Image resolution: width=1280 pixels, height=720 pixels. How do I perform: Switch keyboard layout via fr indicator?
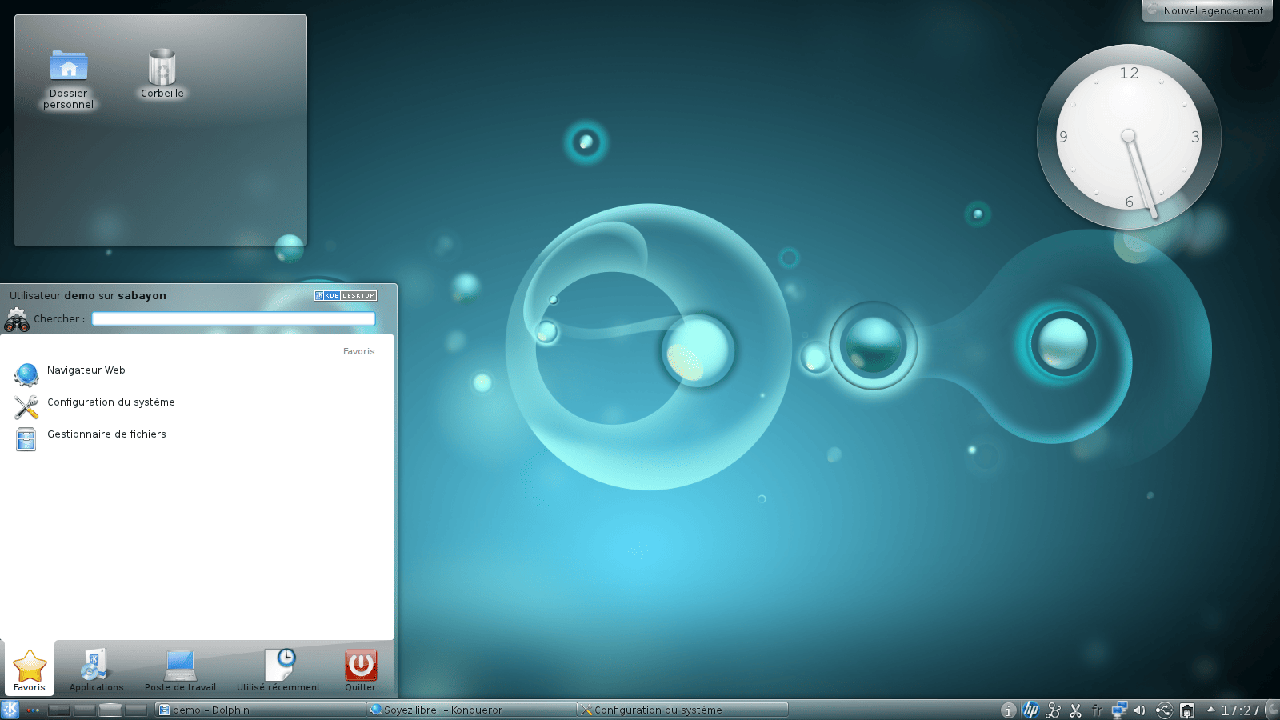(1098, 710)
